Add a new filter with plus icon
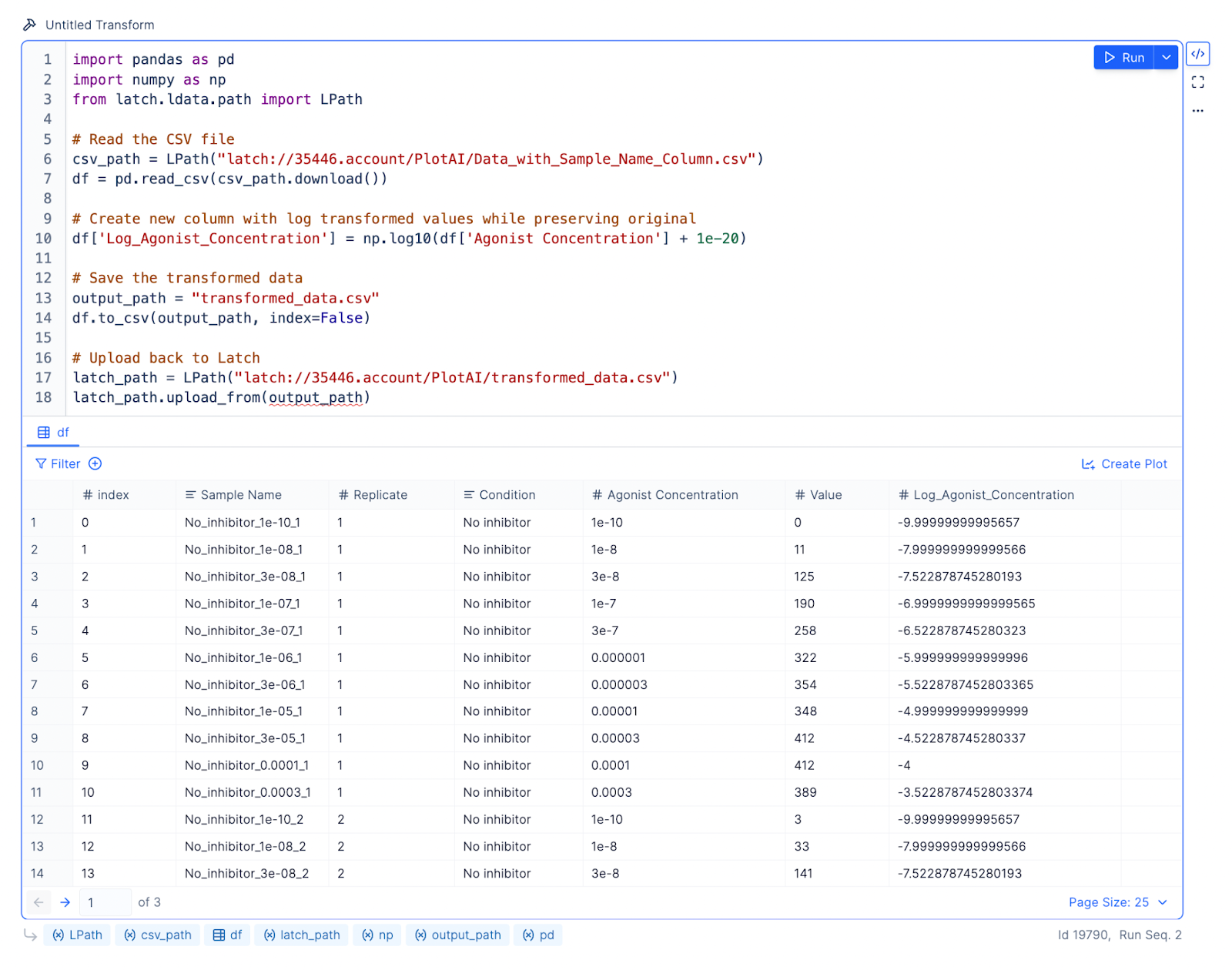1232x970 pixels. [x=95, y=463]
